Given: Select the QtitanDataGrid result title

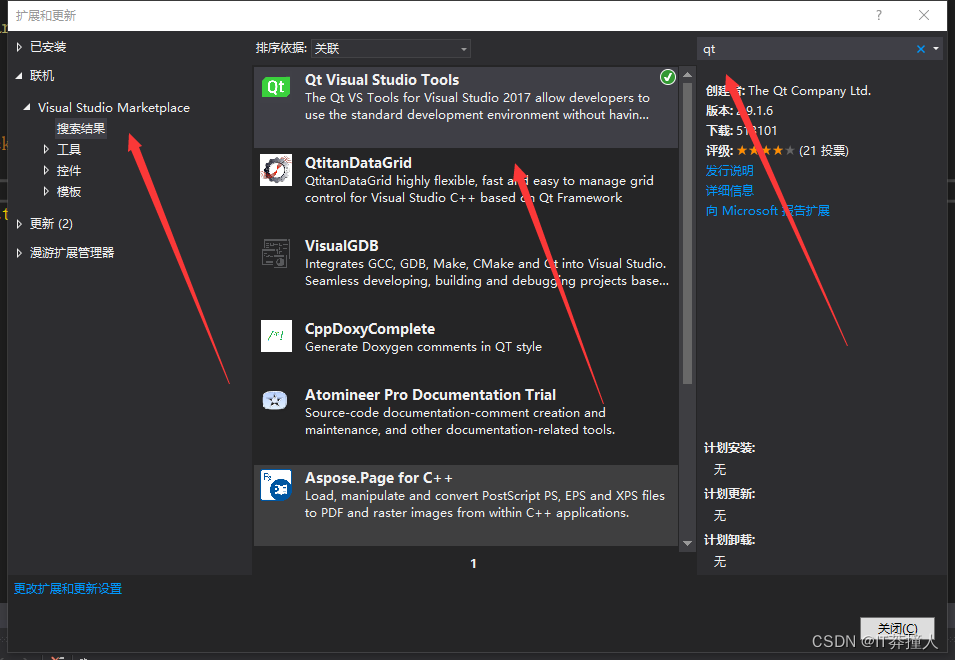Looking at the screenshot, I should [358, 163].
